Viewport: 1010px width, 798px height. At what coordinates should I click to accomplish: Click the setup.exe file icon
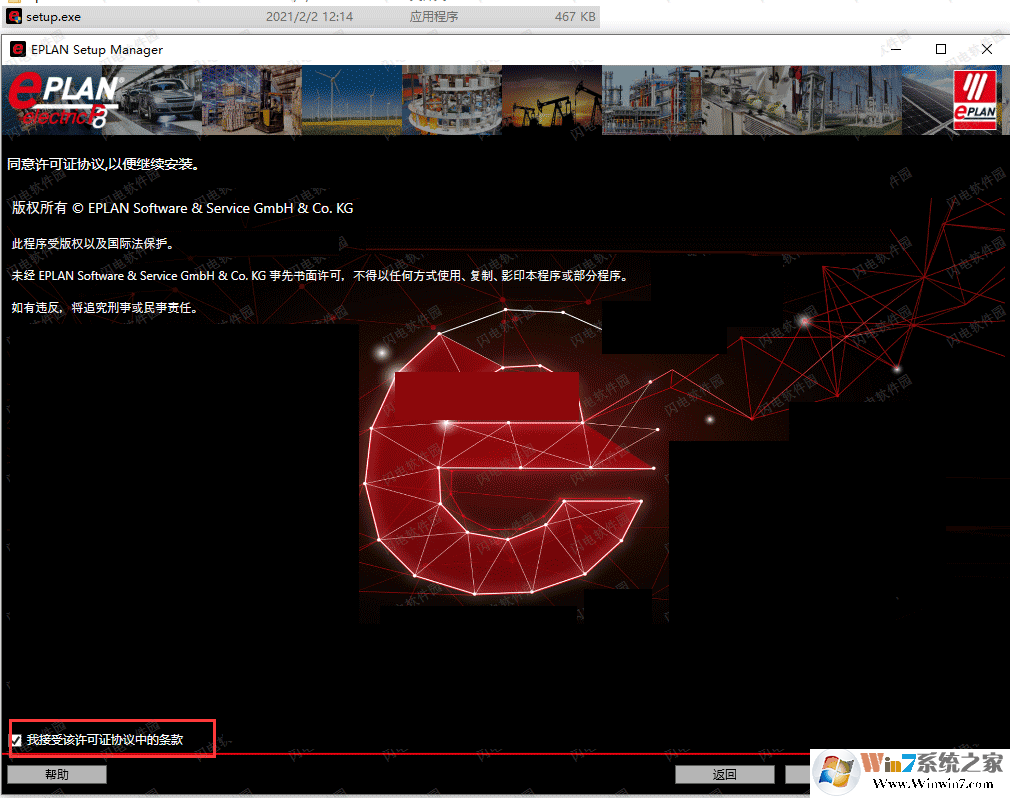[14, 17]
